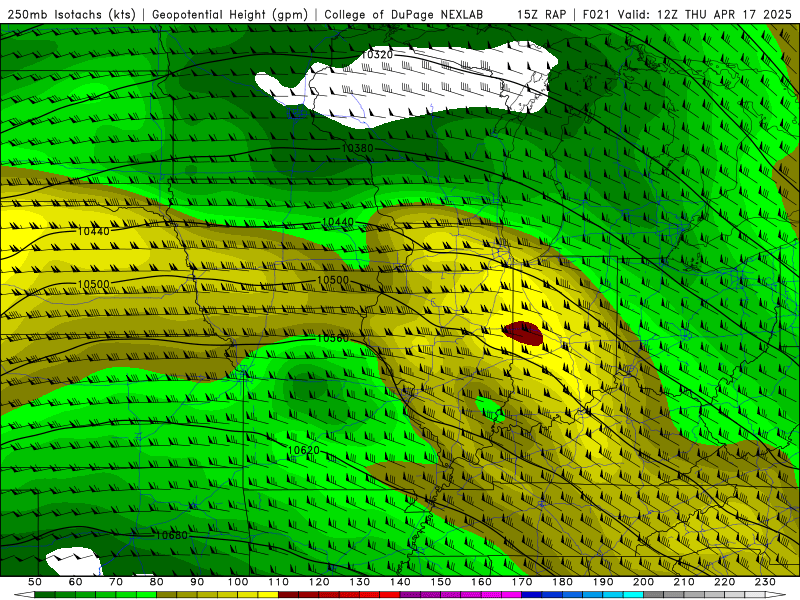Click the 'Geopotential Height (gpm)' header text

pyautogui.click(x=230, y=14)
